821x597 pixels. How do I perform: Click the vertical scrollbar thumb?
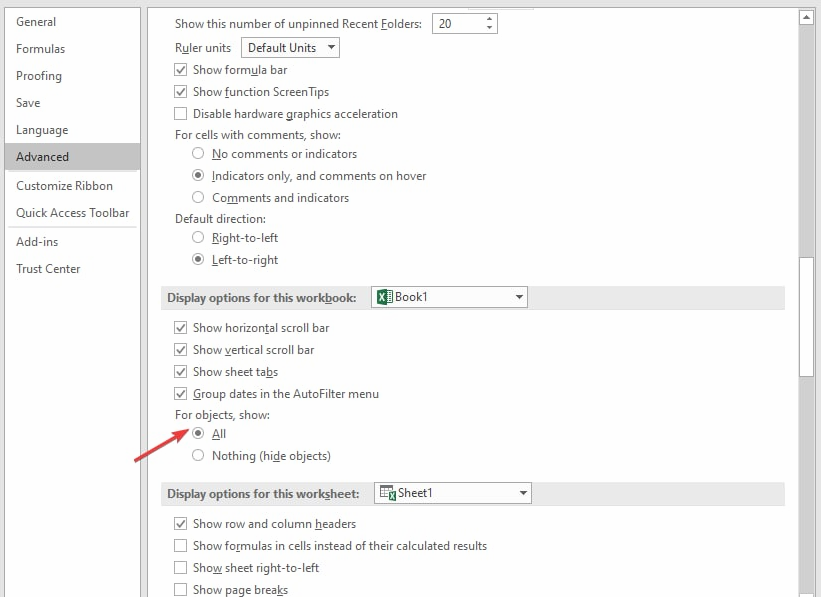point(806,316)
